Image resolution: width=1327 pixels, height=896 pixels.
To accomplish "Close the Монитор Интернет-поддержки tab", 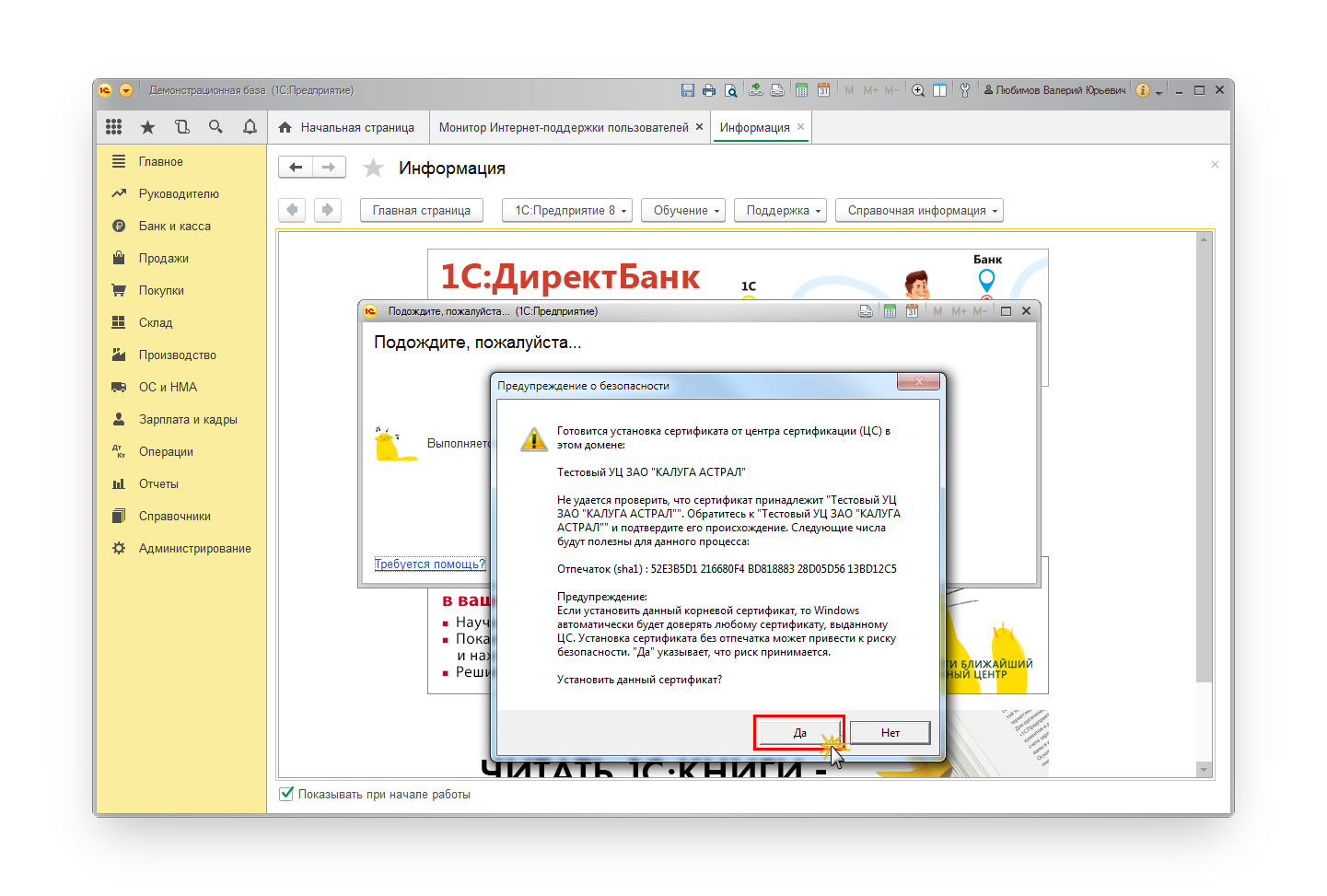I will click(700, 127).
